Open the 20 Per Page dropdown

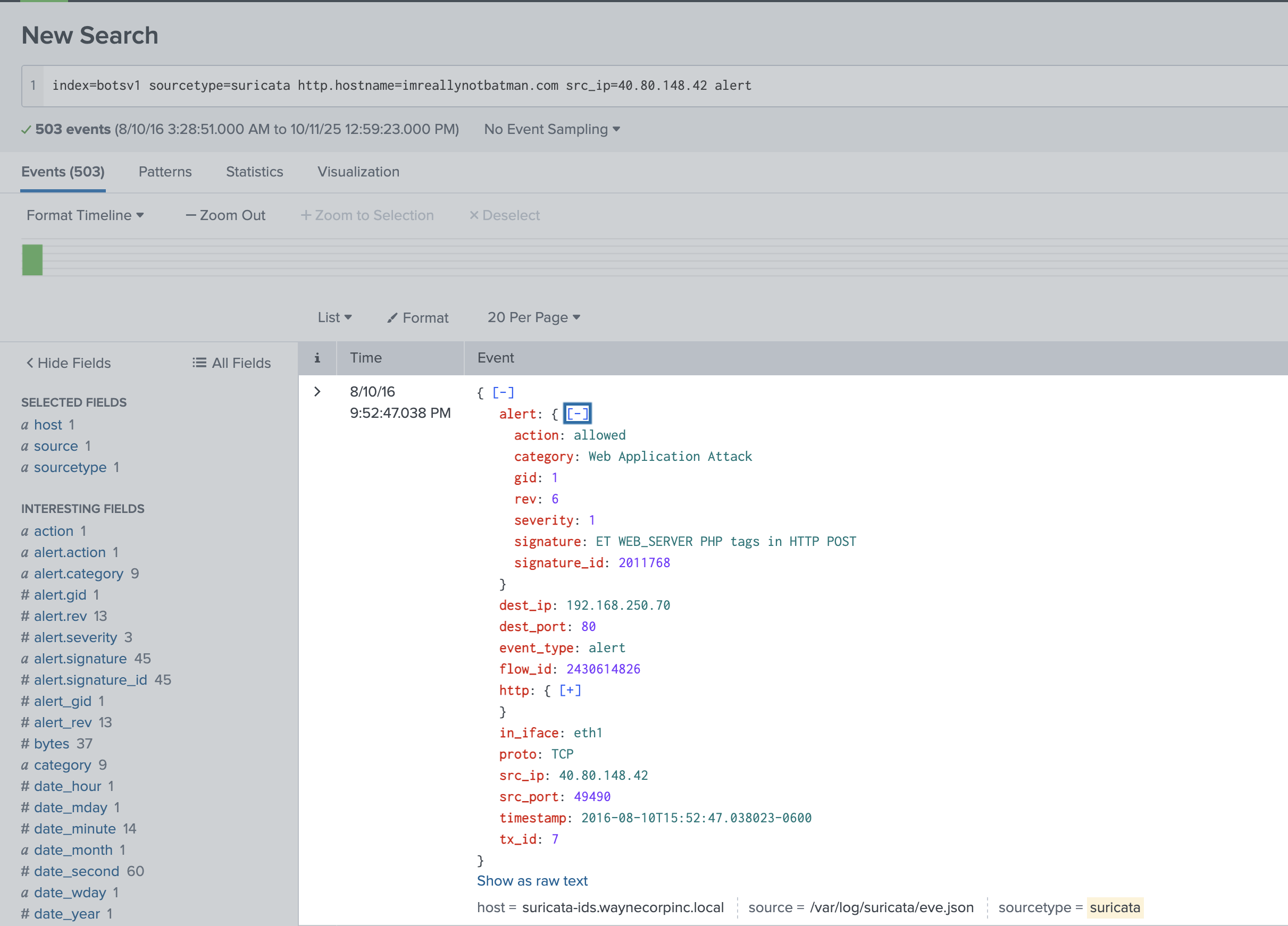pyautogui.click(x=533, y=317)
